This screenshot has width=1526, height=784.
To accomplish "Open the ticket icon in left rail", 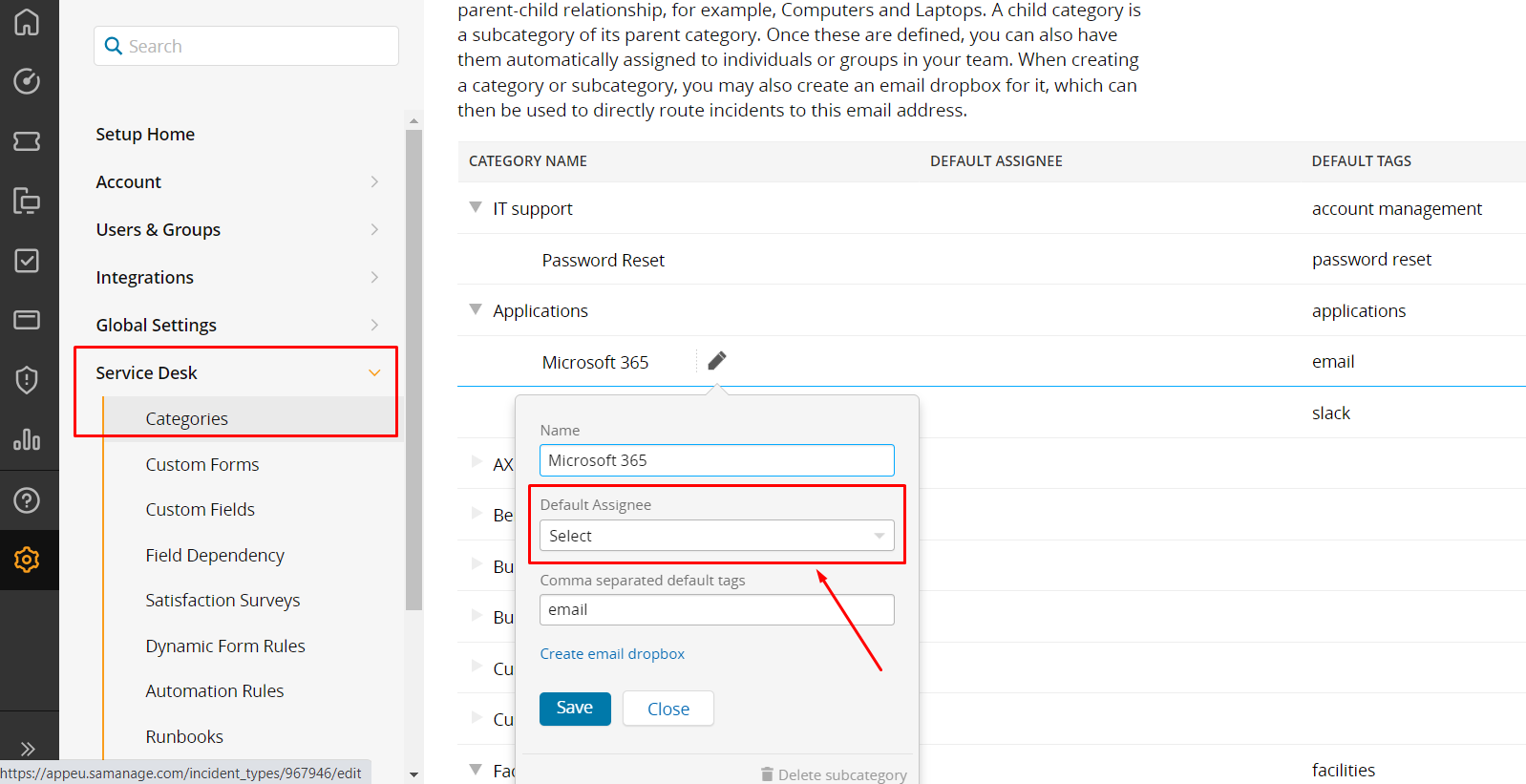I will pos(27,141).
